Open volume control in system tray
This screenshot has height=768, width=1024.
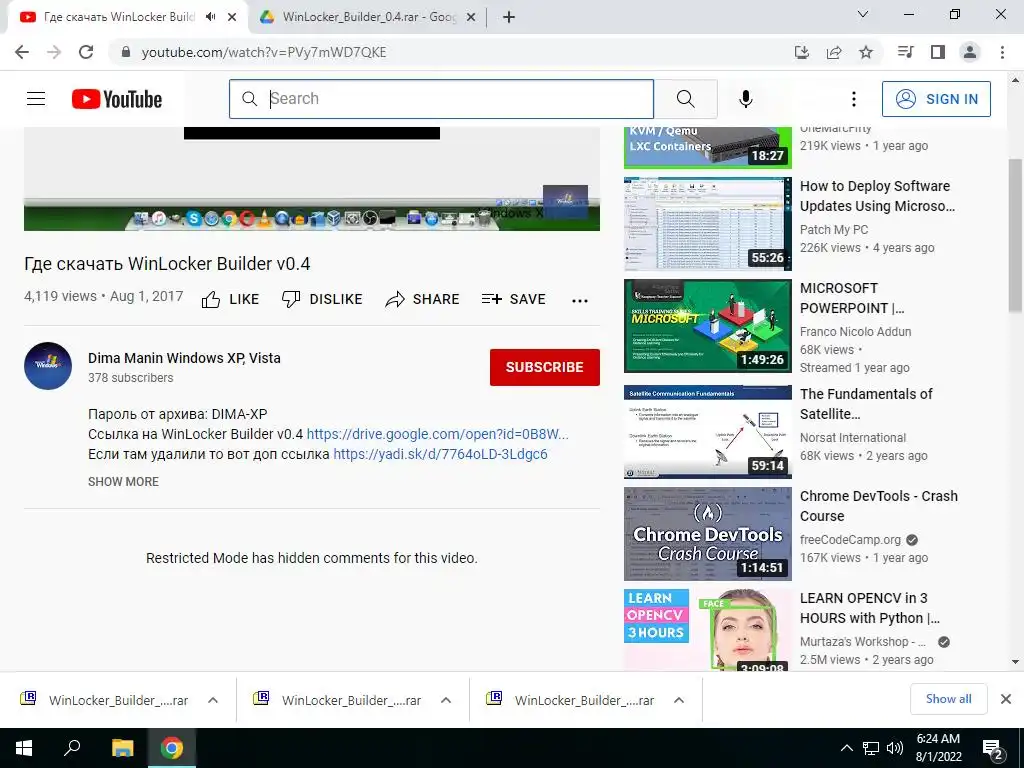(x=895, y=748)
